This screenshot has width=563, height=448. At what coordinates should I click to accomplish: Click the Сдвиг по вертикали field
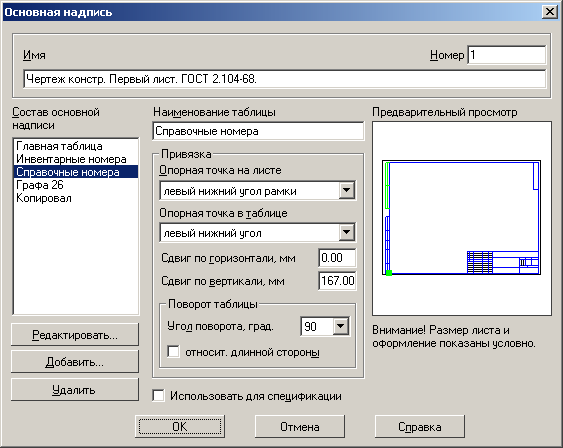tap(337, 280)
